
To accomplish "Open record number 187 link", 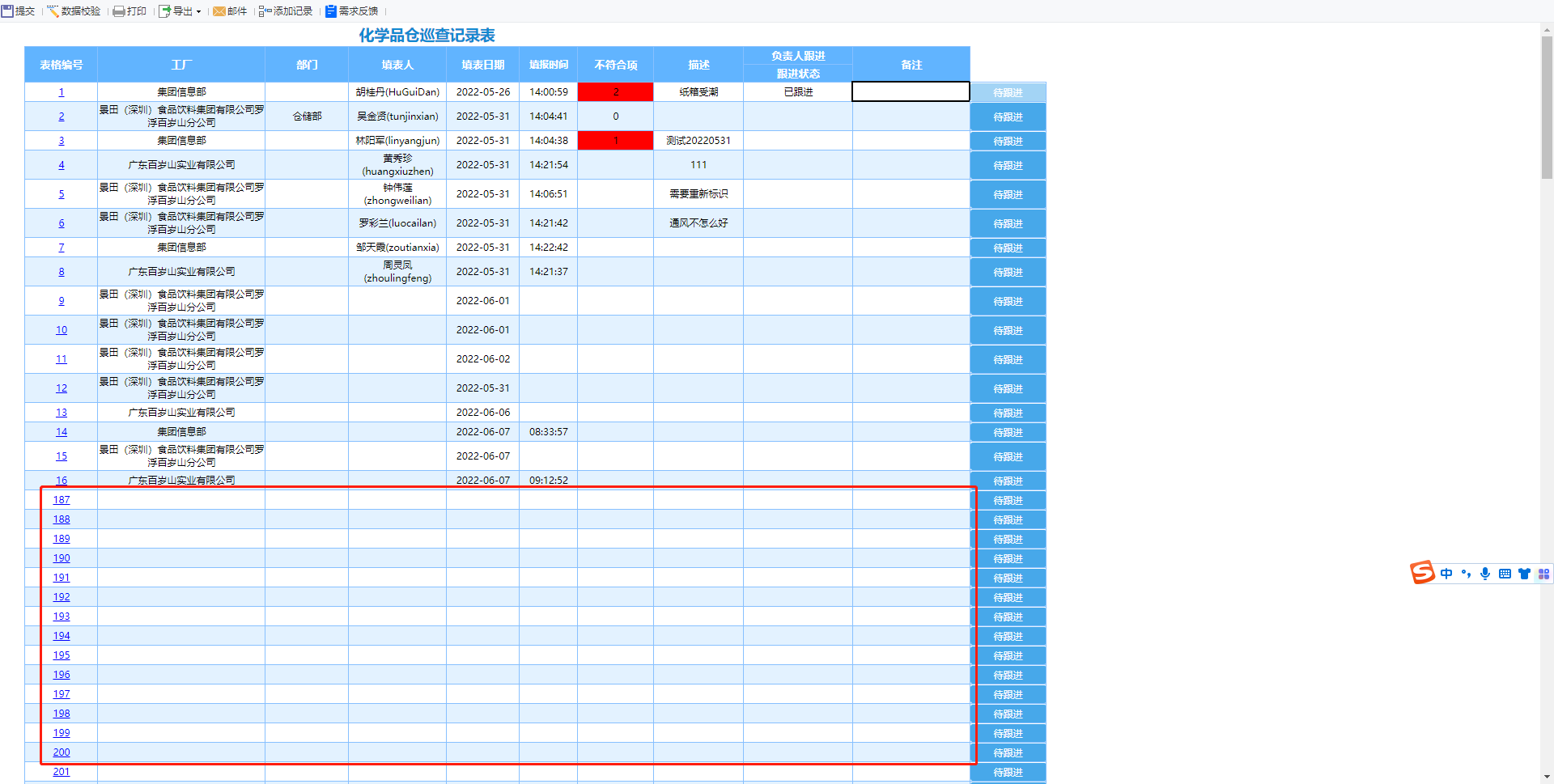I will click(62, 500).
